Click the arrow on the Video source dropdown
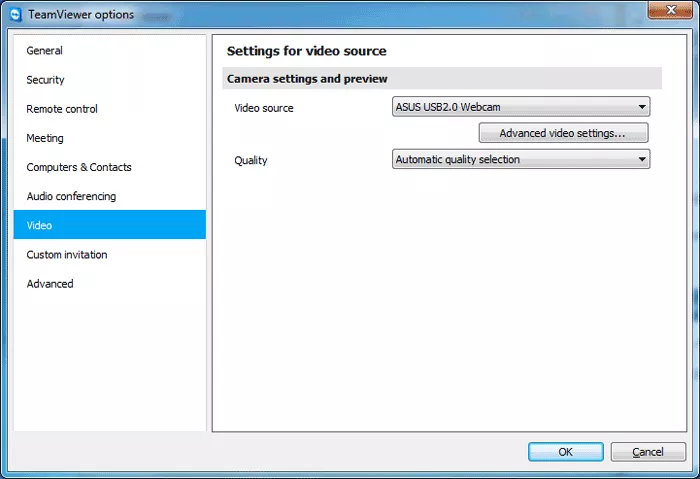Viewport: 700px width, 479px height. 642,107
